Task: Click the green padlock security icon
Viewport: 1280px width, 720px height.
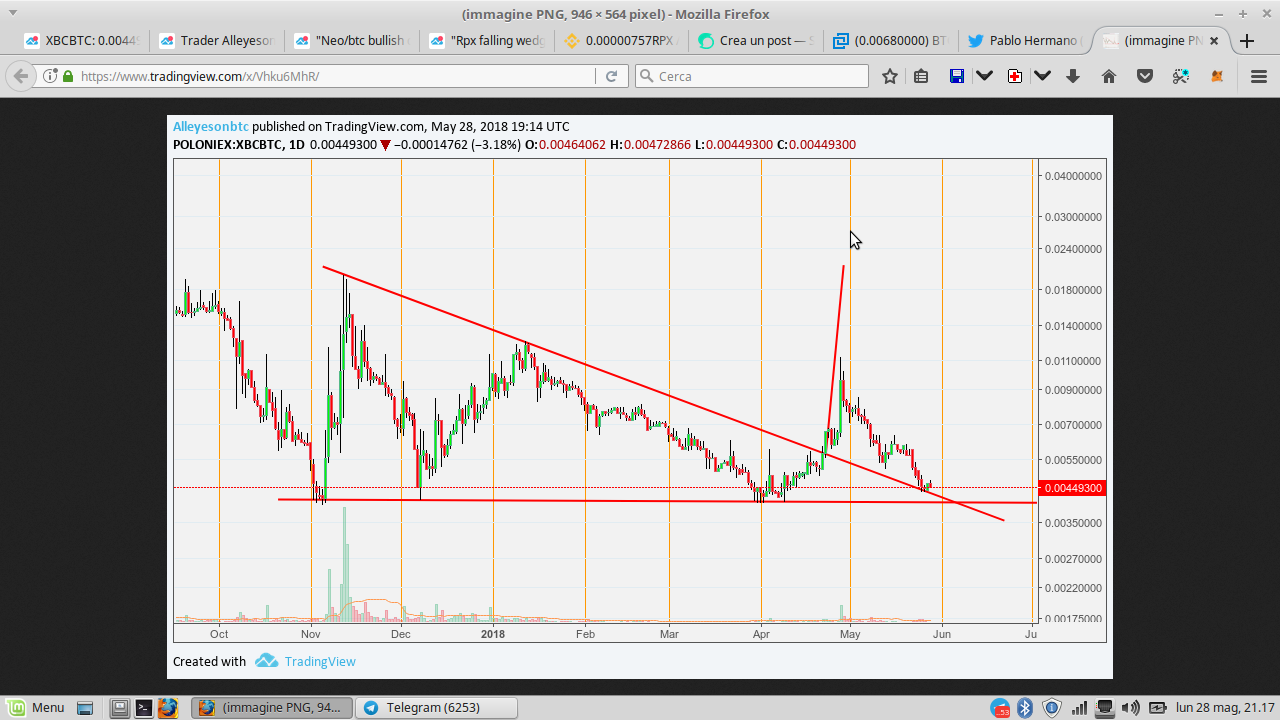Action: (x=68, y=76)
